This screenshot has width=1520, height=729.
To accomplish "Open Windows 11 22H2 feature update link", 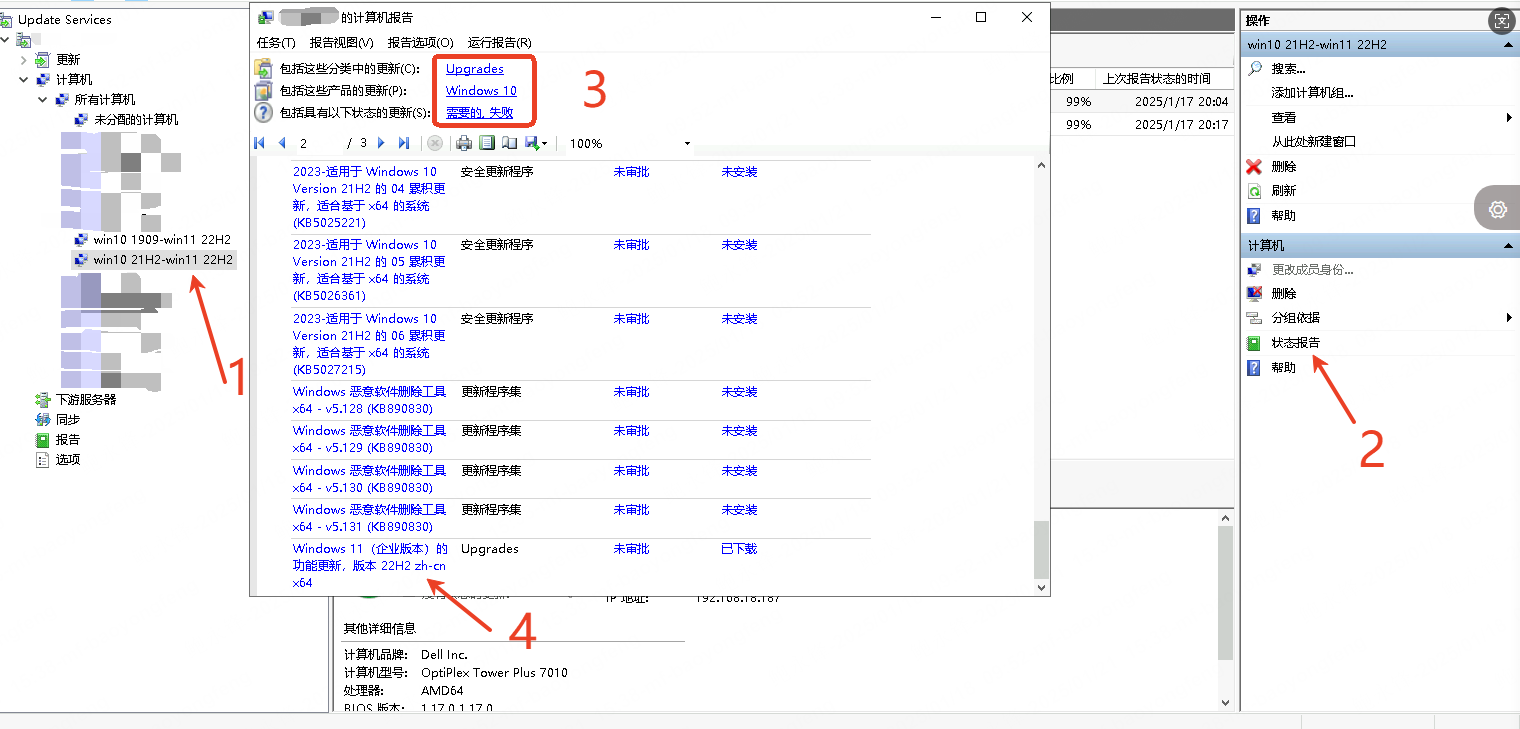I will coord(370,566).
